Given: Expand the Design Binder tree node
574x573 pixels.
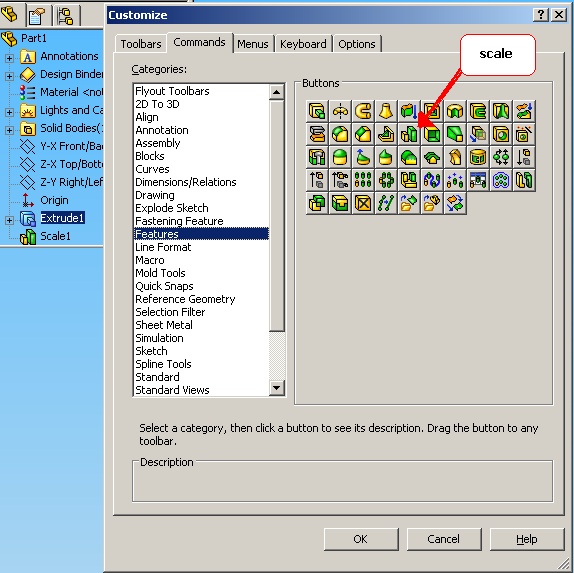Looking at the screenshot, I should [x=10, y=76].
